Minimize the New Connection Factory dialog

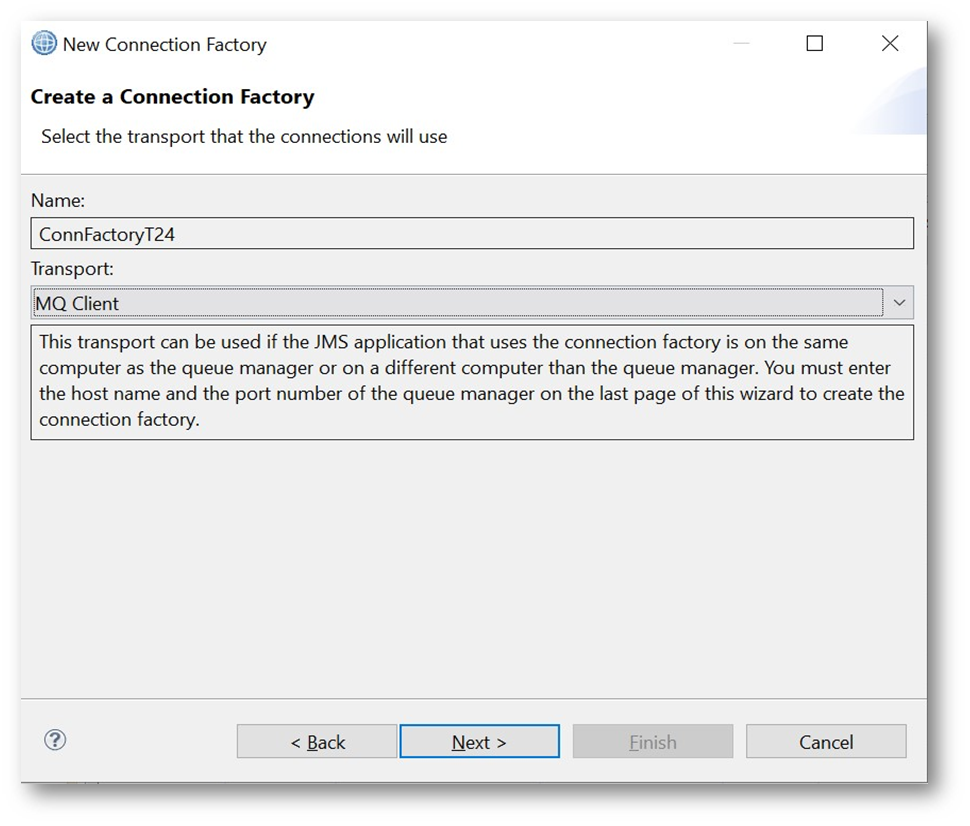tap(741, 44)
